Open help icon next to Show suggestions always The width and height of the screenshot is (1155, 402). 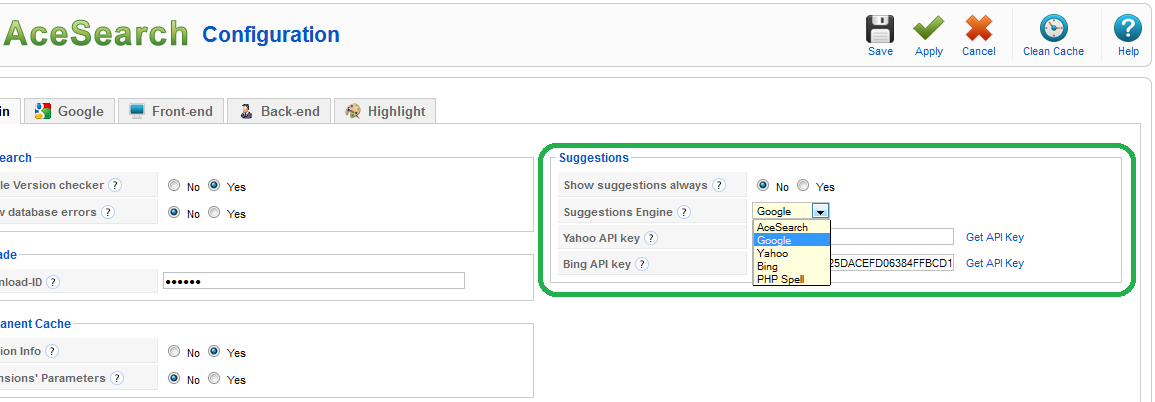719,186
